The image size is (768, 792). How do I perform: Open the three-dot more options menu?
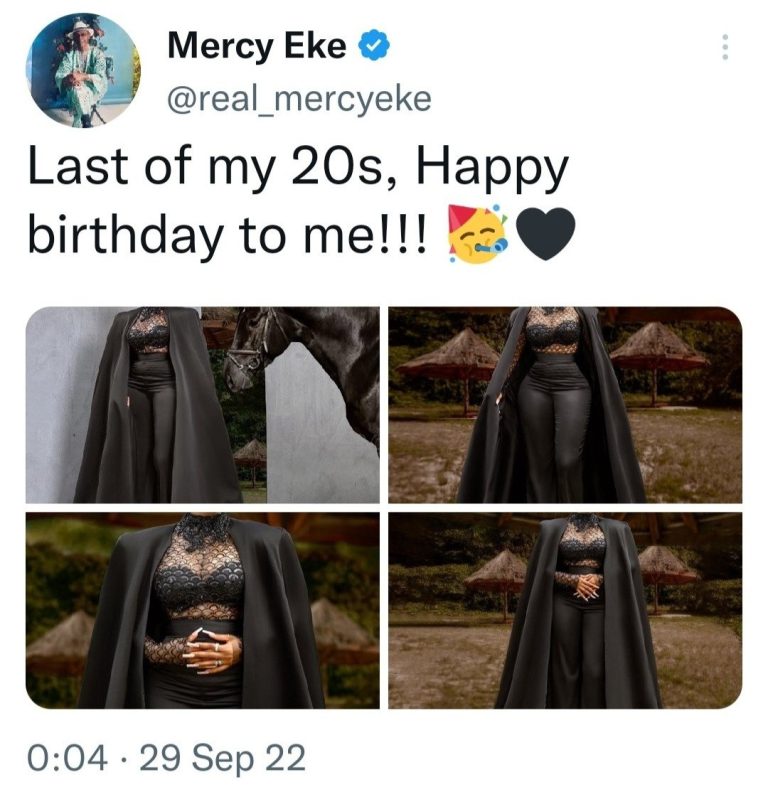[725, 45]
